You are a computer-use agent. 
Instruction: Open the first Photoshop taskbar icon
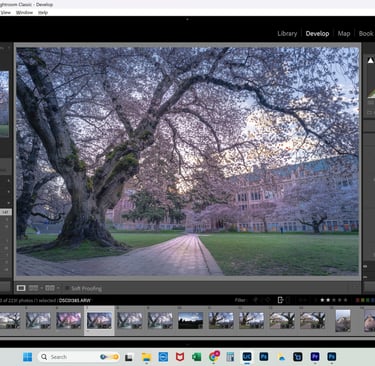coord(264,357)
